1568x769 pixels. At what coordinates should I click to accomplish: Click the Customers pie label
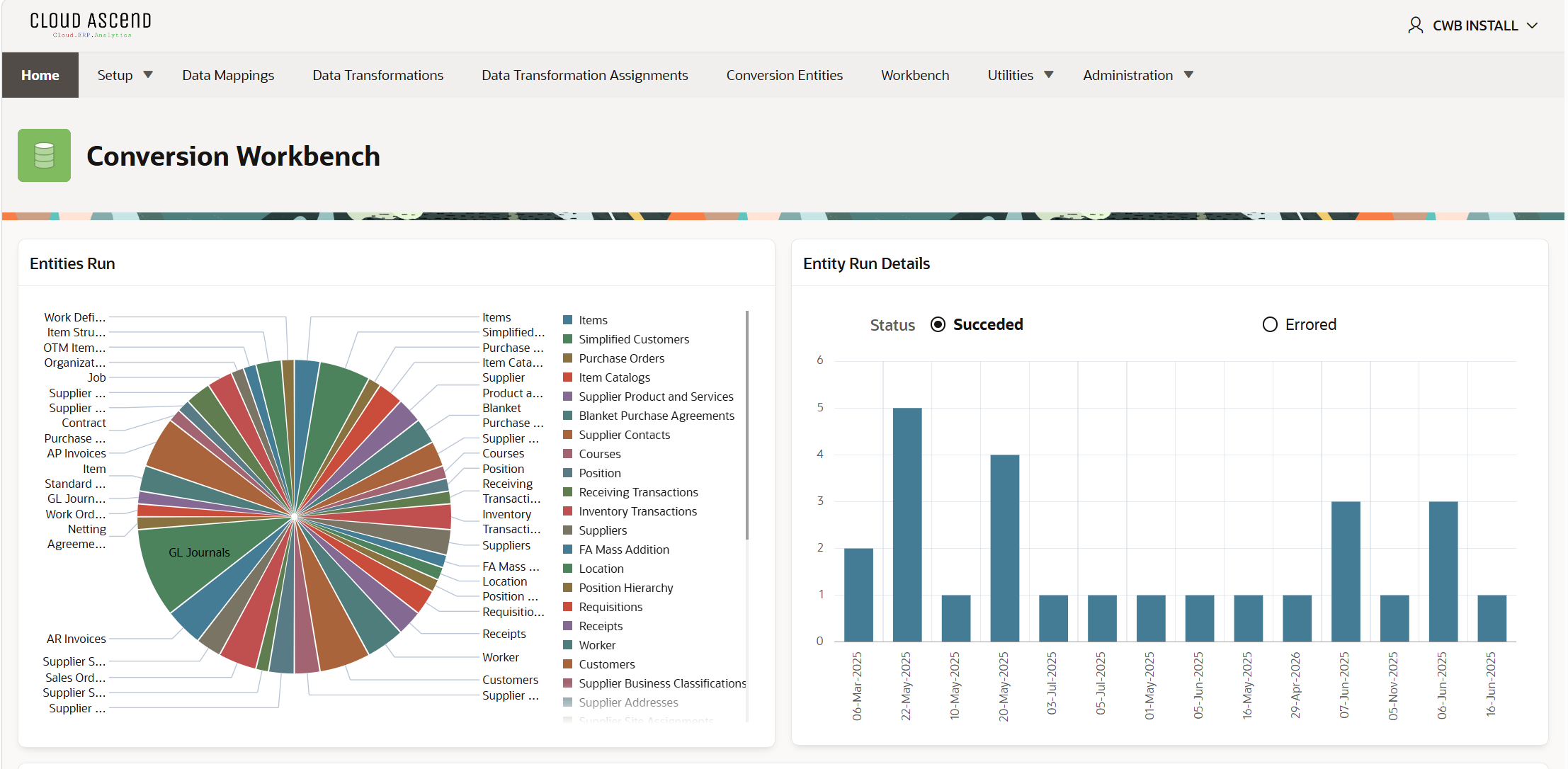[x=510, y=680]
